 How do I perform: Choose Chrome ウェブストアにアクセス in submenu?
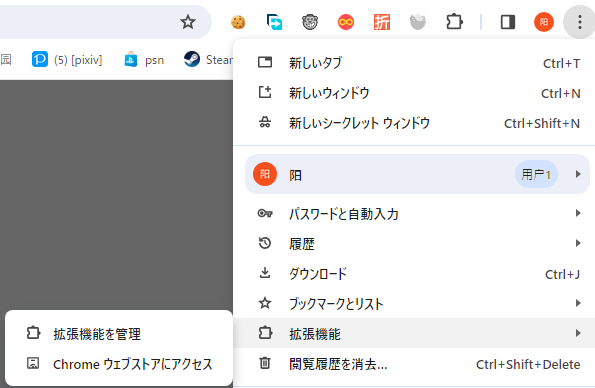119,364
